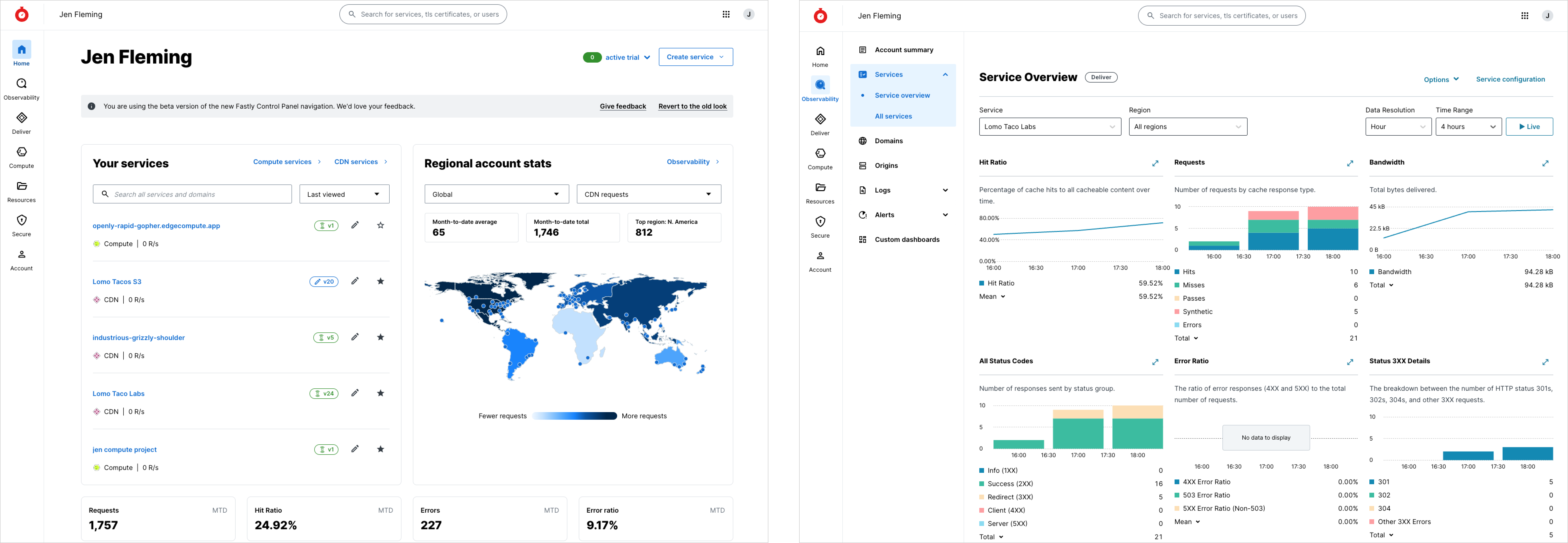Open the Hour data resolution dropdown

point(1398,127)
